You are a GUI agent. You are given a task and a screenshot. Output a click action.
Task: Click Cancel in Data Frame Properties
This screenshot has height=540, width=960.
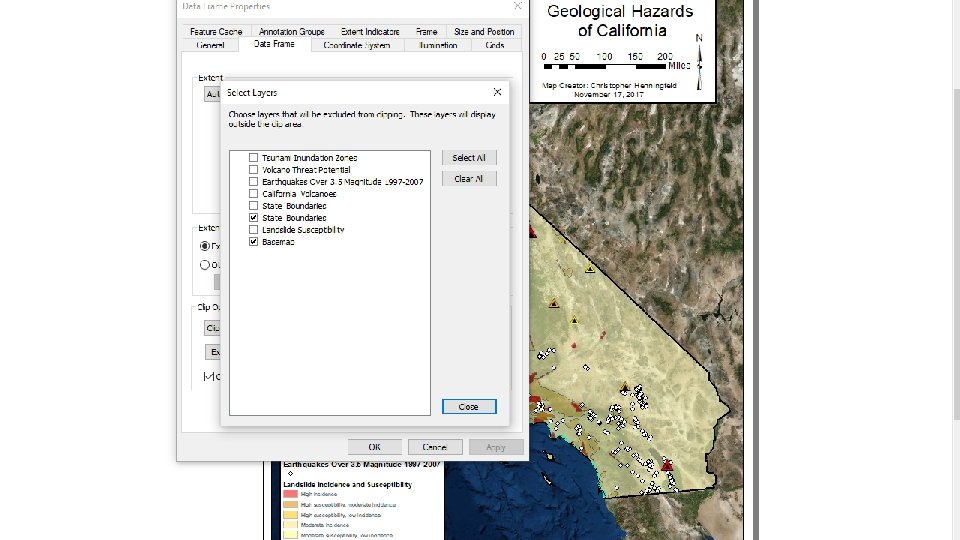click(435, 447)
